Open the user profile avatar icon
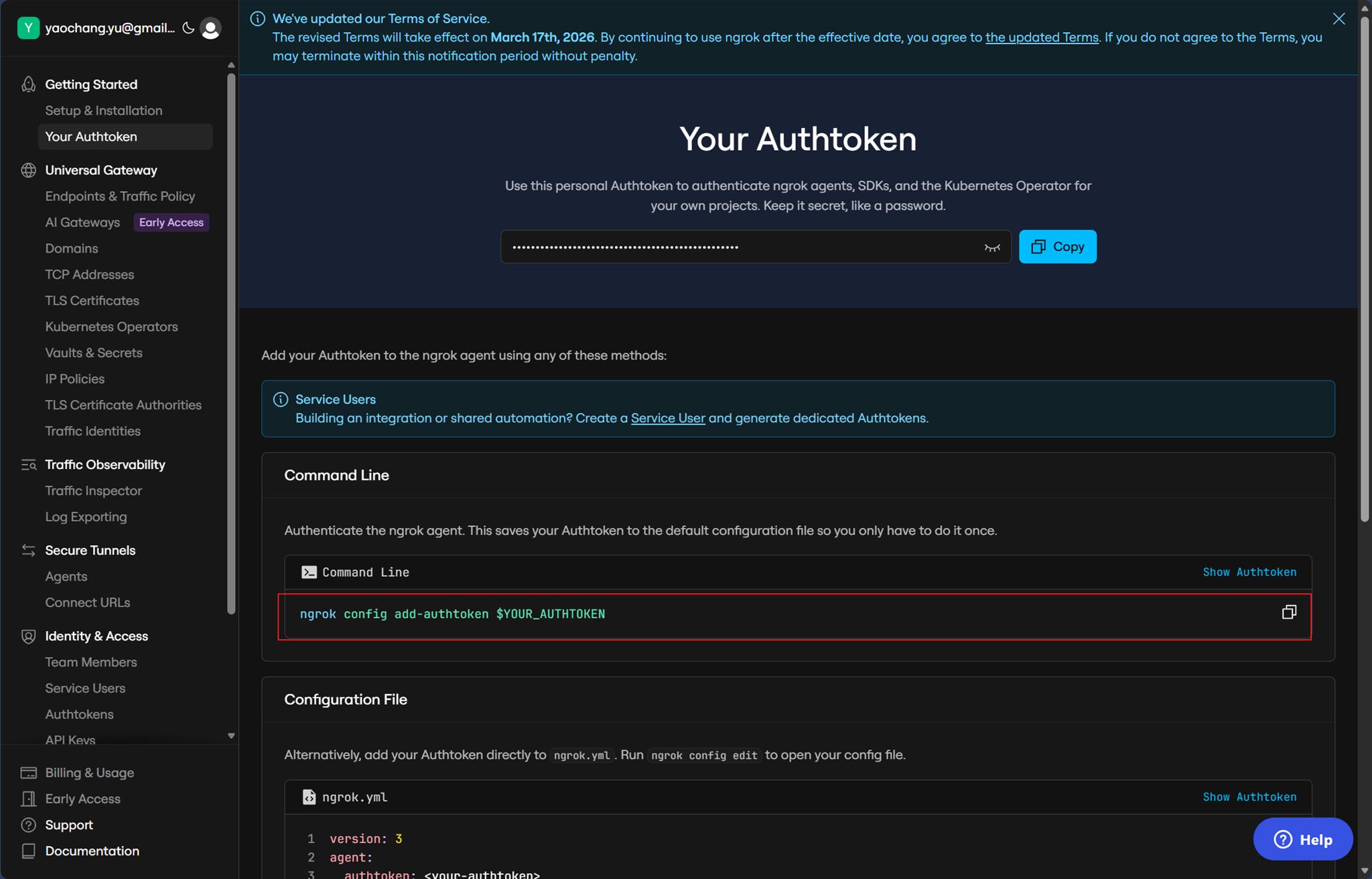The width and height of the screenshot is (1372, 879). point(210,28)
